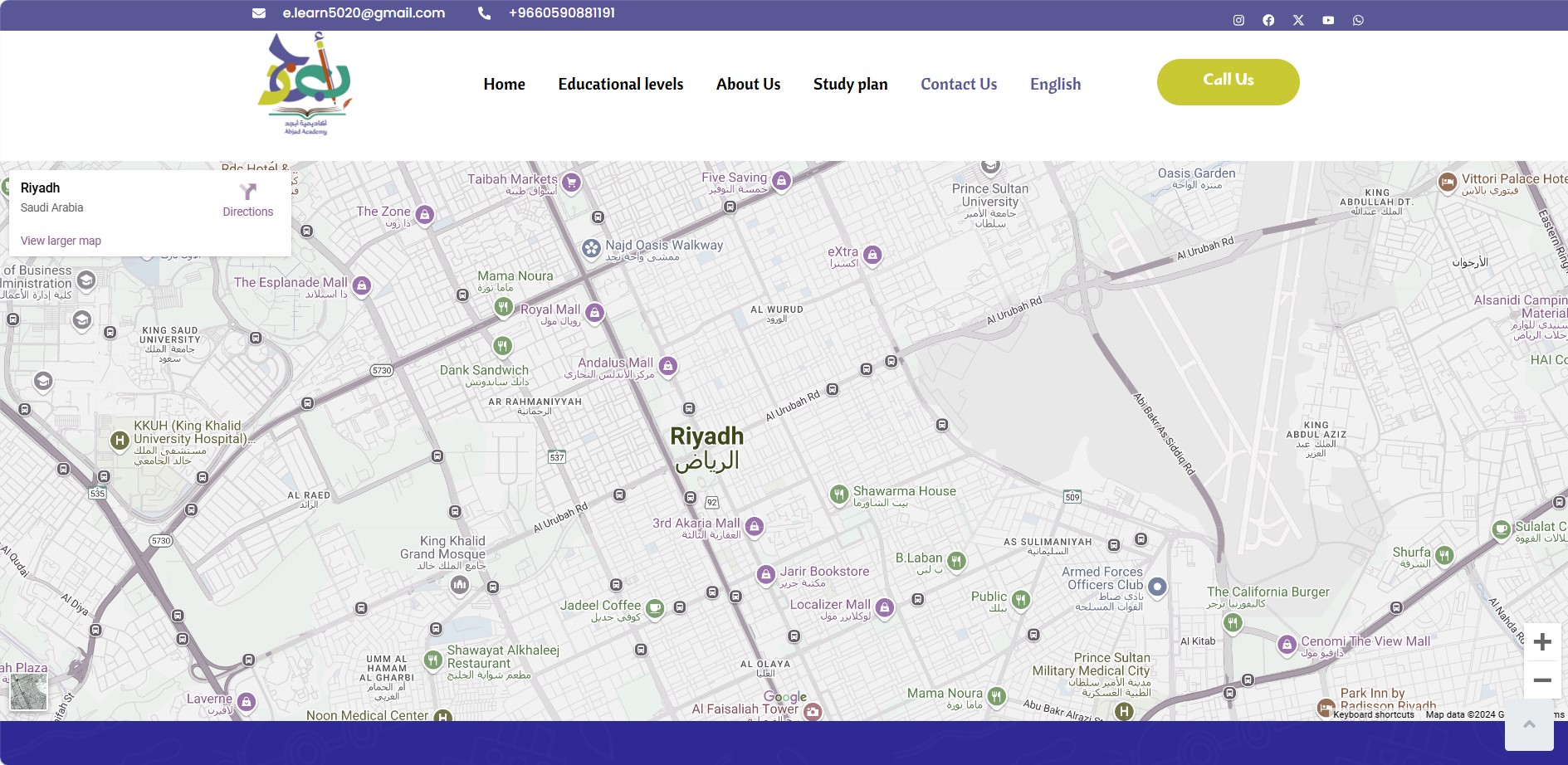1568x765 pixels.
Task: Click the California Burger restaurant pin
Action: click(1233, 623)
